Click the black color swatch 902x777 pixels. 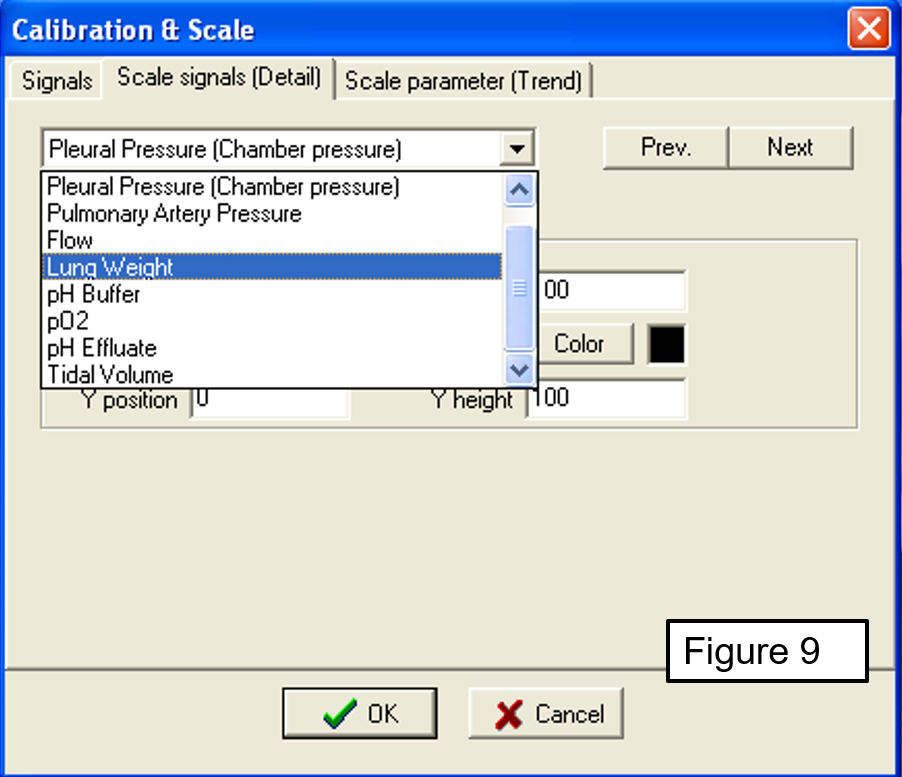click(x=667, y=344)
